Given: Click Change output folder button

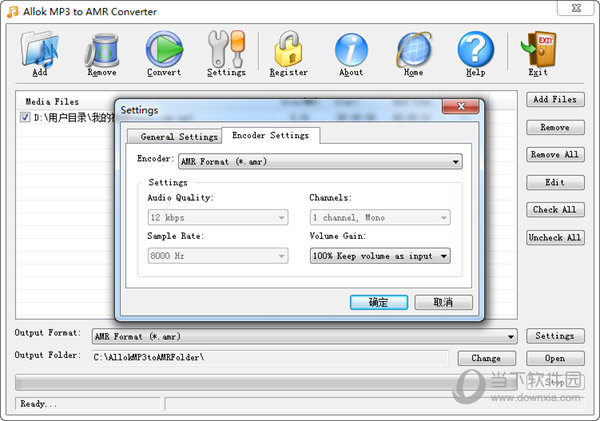Looking at the screenshot, I should click(486, 358).
